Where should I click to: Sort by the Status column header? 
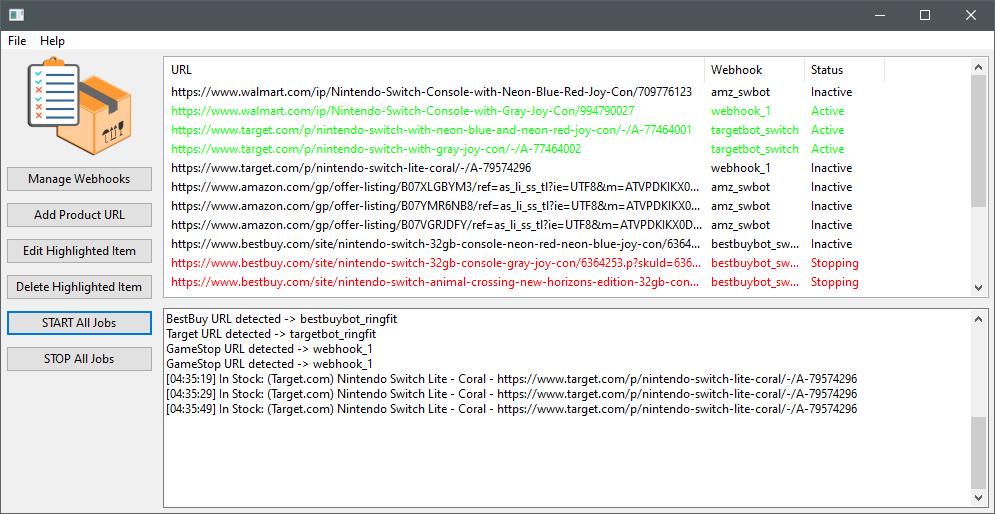845,70
